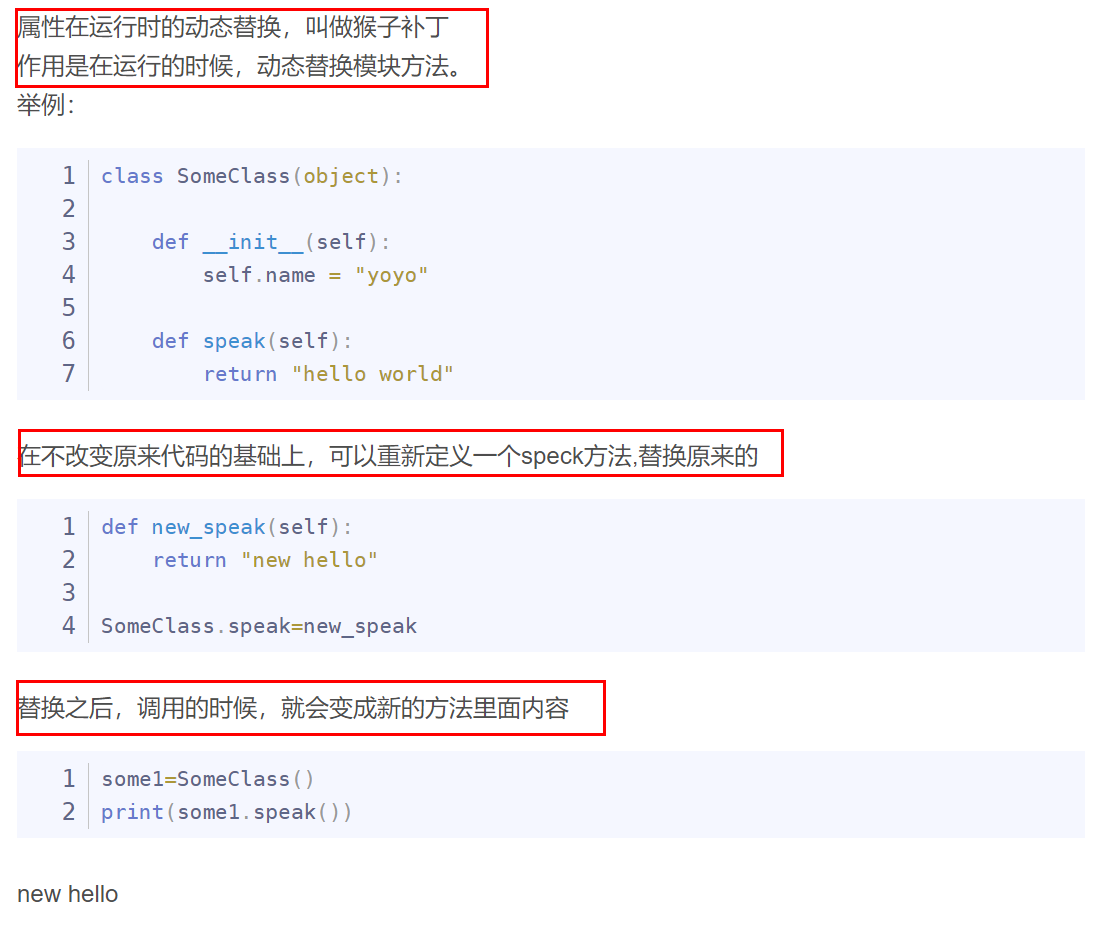Click the output text "new hello"
This screenshot has height=928, width=1111.
pos(67,894)
